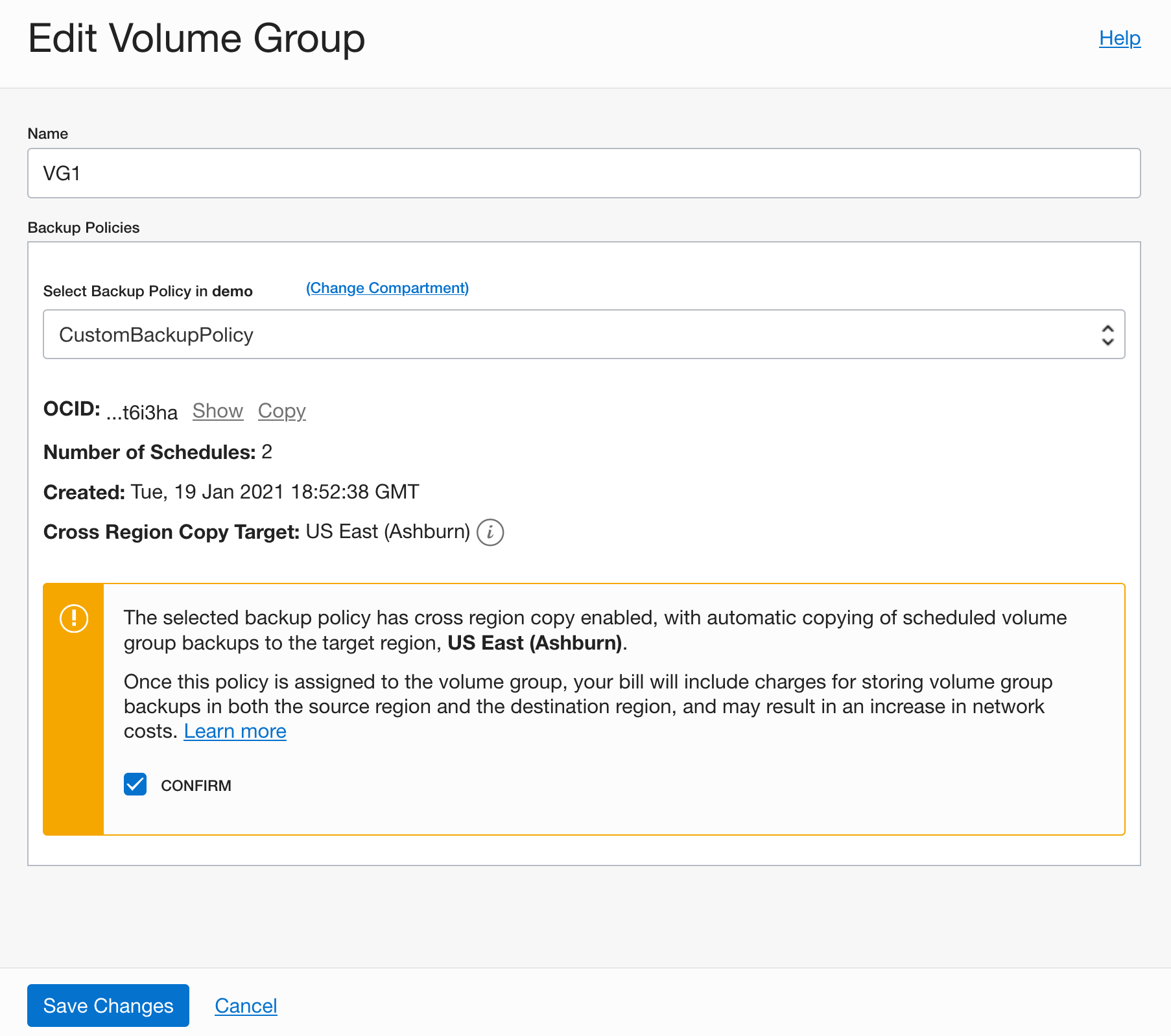Show the full OCID

[218, 411]
